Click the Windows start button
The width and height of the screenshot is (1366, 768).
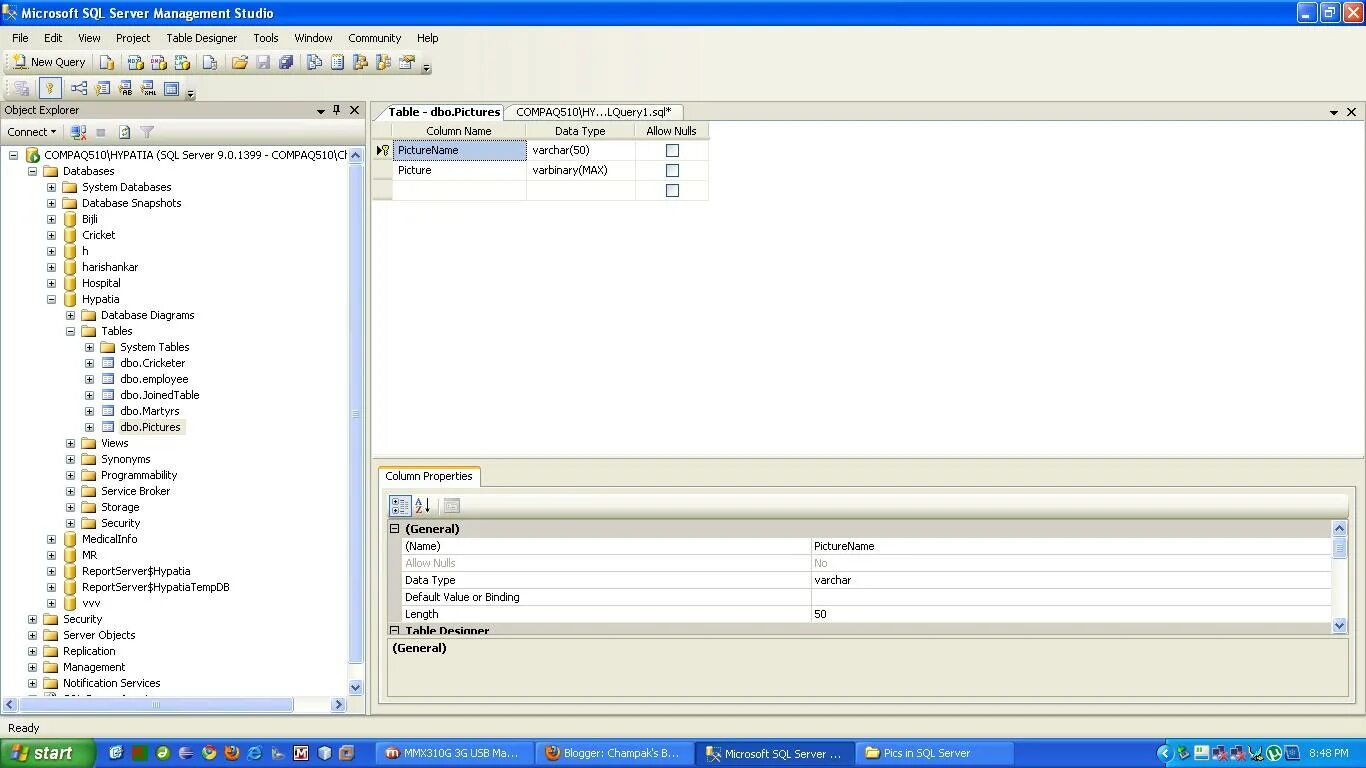click(47, 753)
